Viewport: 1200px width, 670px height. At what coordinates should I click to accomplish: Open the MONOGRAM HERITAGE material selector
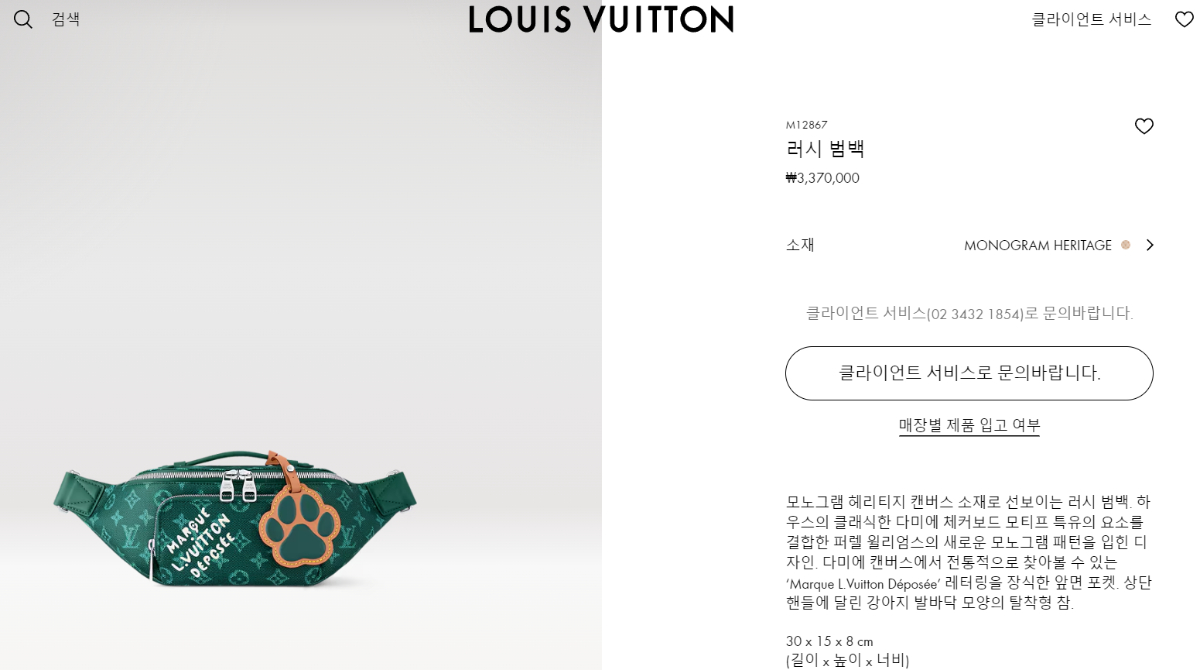(x=1038, y=245)
